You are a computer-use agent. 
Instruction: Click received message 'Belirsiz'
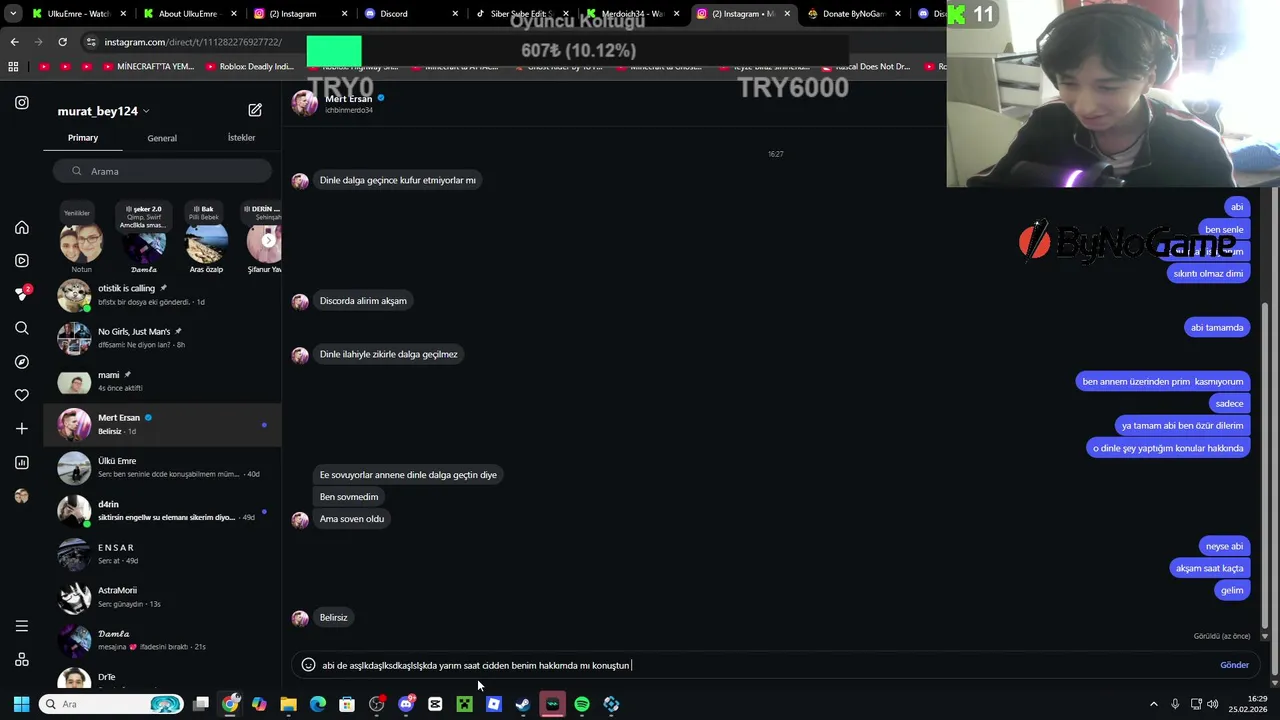click(x=333, y=618)
